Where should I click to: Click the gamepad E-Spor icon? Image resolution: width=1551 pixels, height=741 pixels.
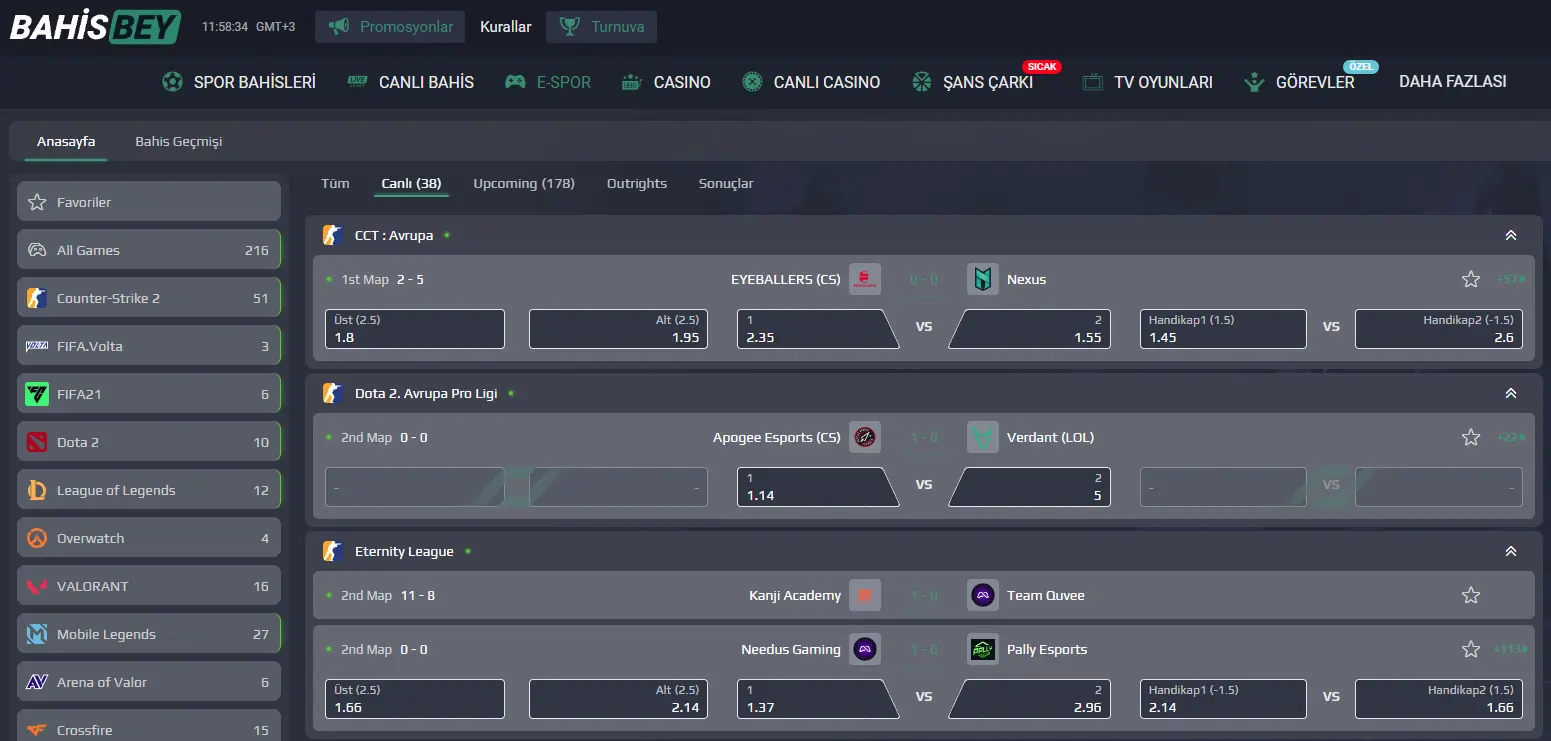click(515, 82)
